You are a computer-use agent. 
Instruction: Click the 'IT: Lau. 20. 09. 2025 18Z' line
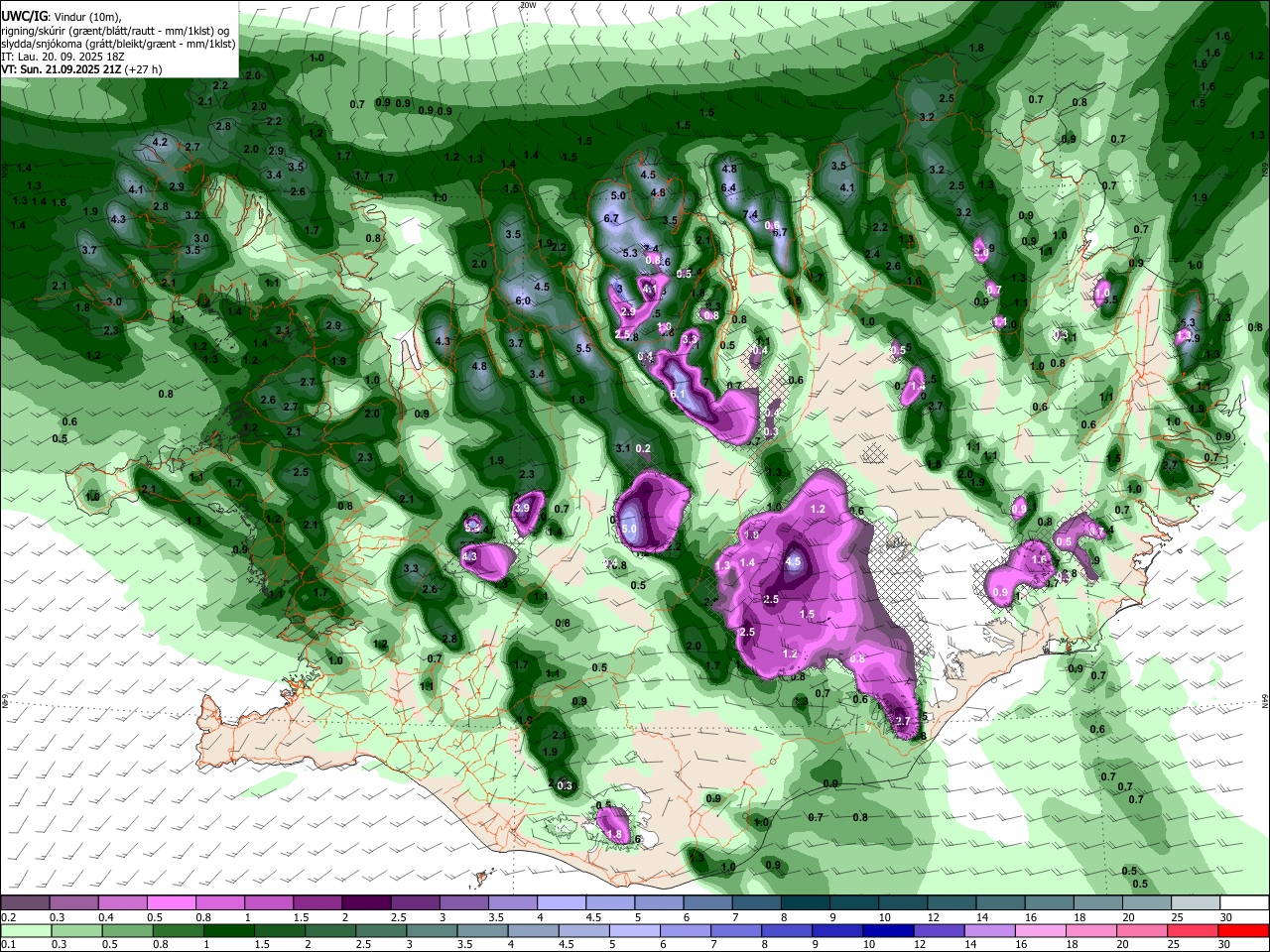pos(62,57)
